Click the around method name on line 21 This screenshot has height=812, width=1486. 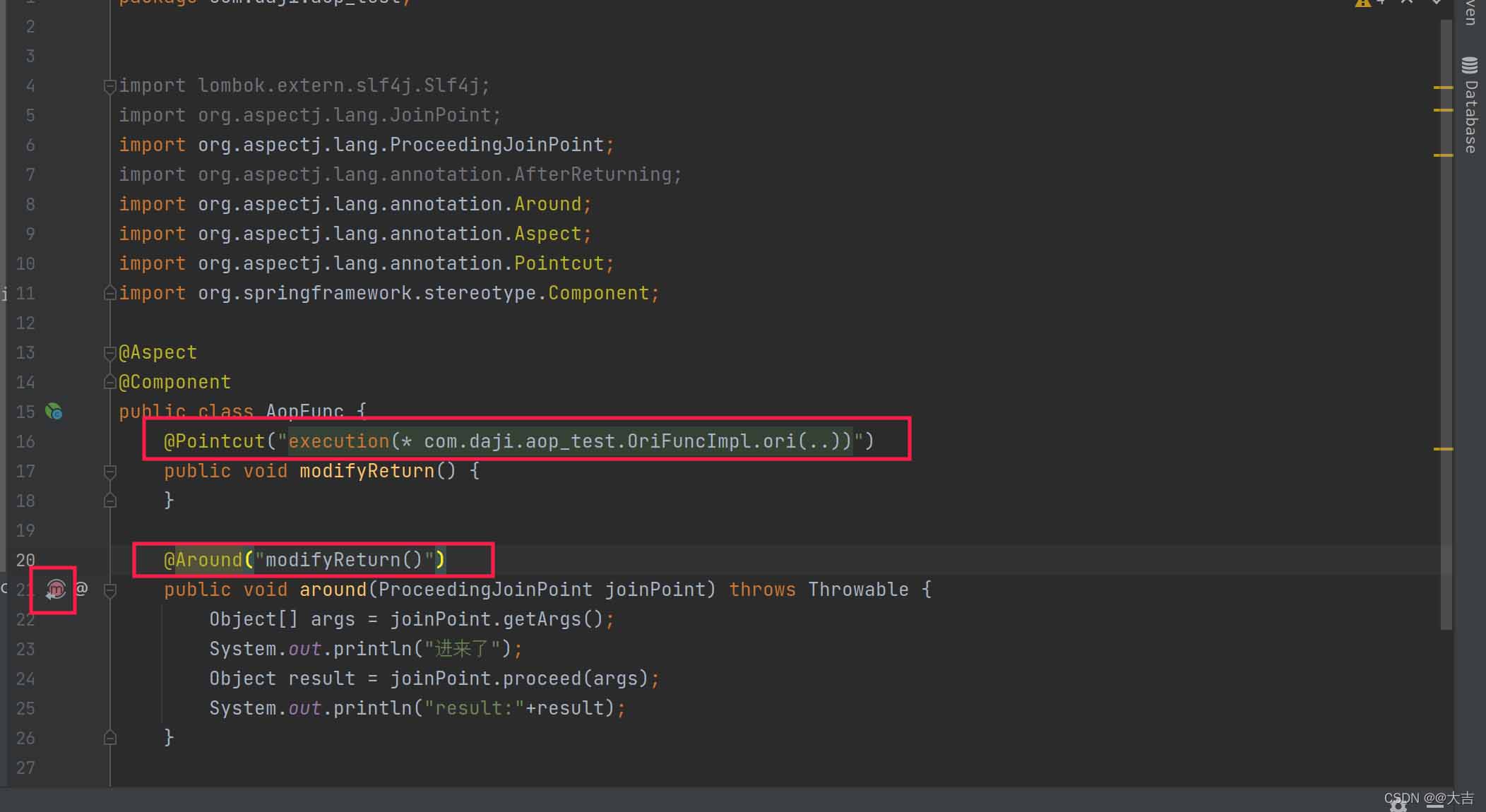(333, 590)
